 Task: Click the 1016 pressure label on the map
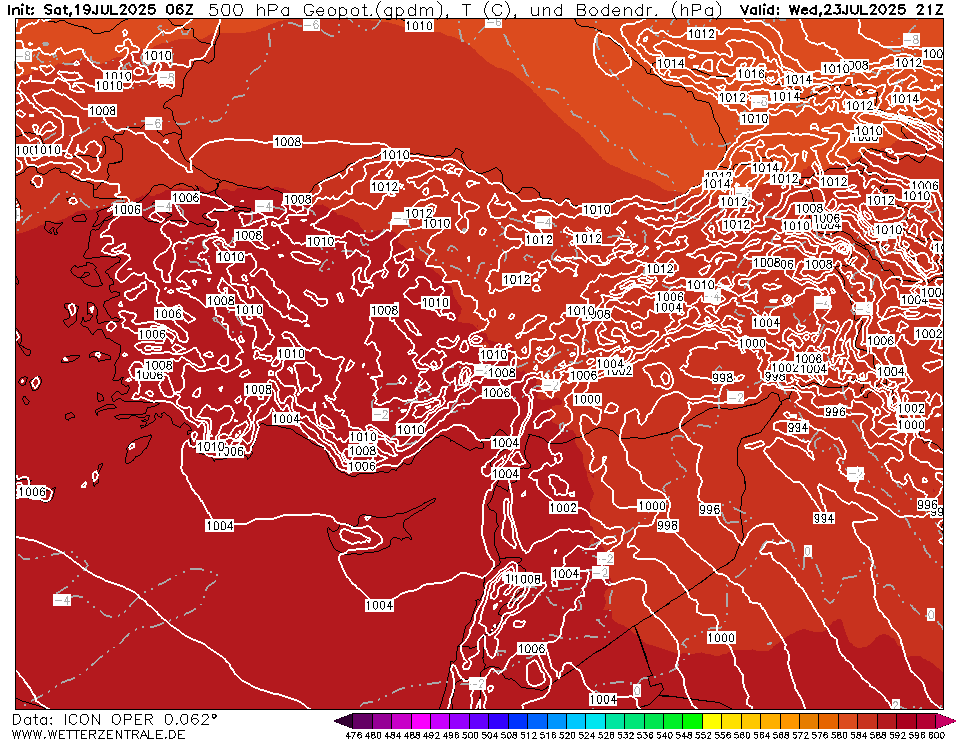pos(751,74)
